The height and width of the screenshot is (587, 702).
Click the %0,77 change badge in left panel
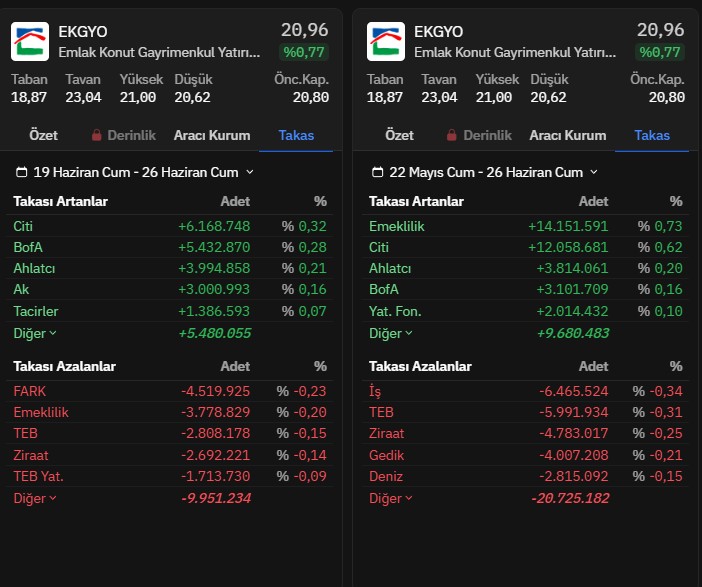tap(304, 52)
